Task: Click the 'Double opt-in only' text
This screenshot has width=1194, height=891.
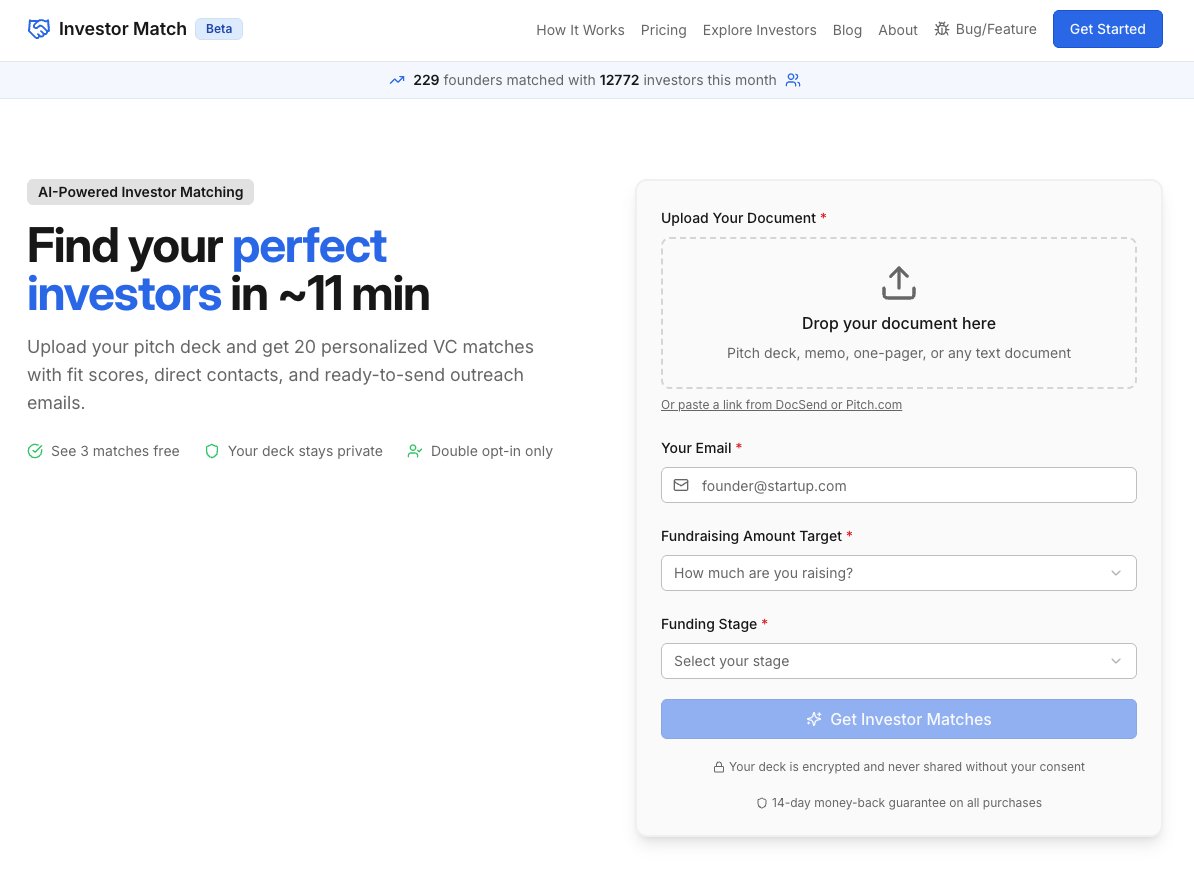Action: (492, 451)
